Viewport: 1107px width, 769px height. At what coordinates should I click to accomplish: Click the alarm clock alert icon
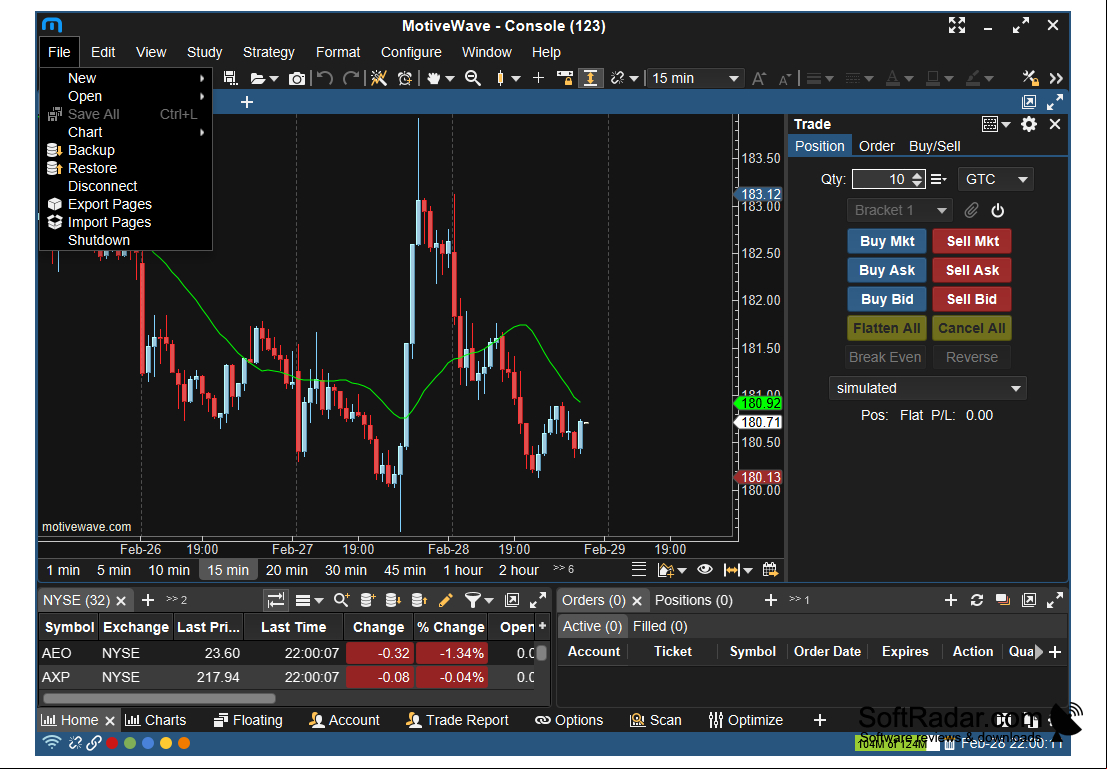coord(405,78)
